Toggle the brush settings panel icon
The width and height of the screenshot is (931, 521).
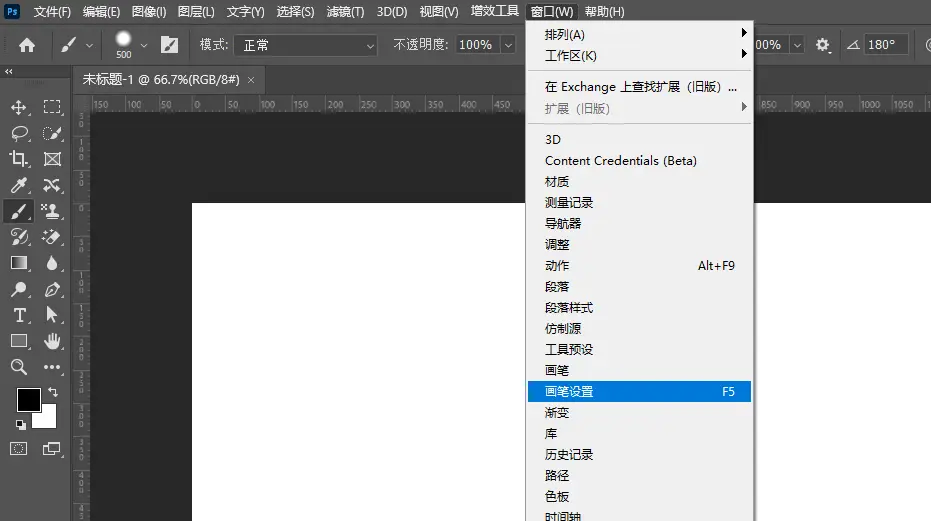(x=169, y=45)
